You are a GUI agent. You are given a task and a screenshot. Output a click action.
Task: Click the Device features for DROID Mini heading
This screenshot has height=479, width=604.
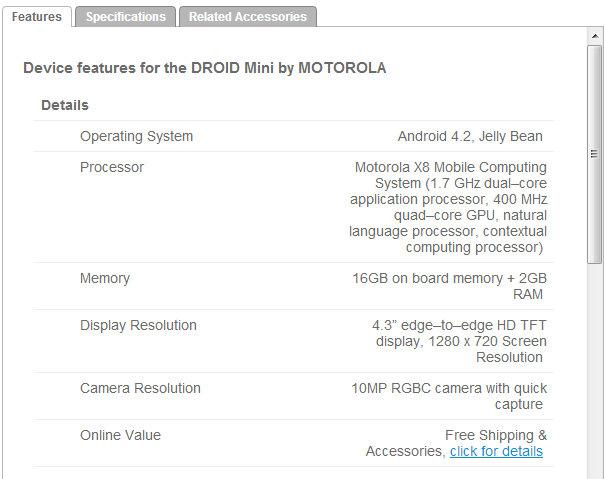tap(205, 68)
